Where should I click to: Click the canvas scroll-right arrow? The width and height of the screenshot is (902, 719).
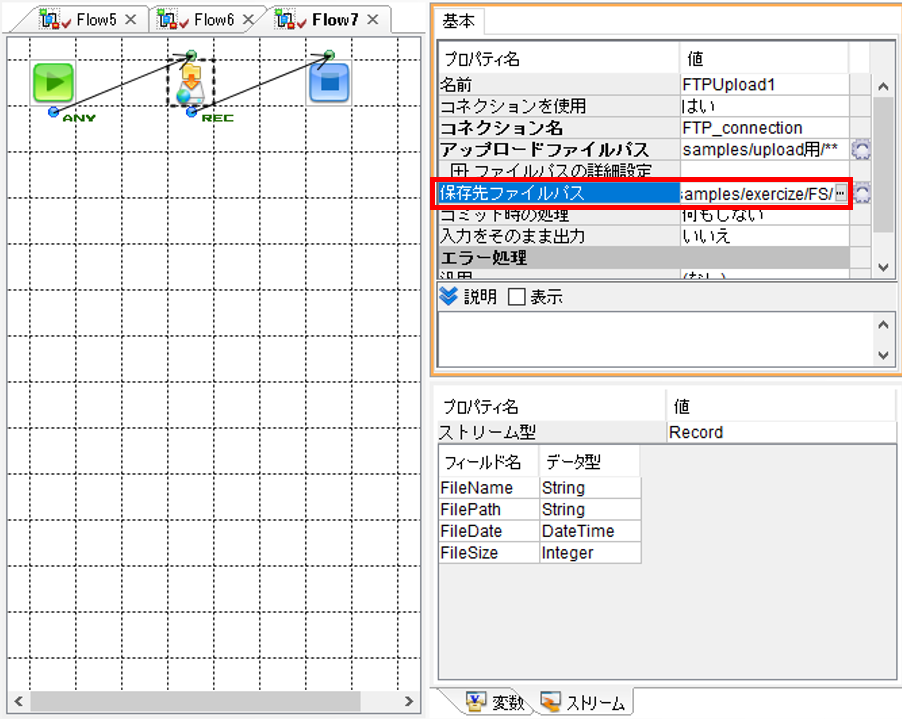tap(409, 701)
